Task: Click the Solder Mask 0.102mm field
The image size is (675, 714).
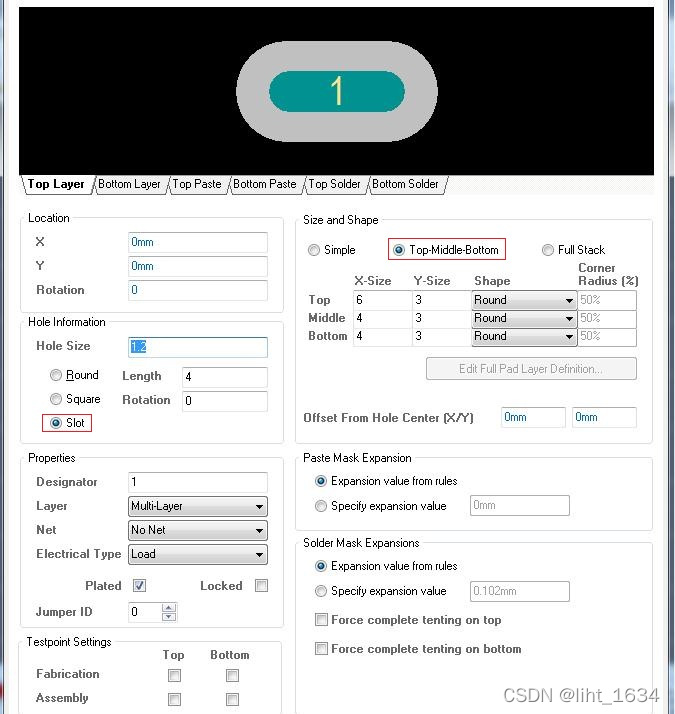Action: pos(520,591)
